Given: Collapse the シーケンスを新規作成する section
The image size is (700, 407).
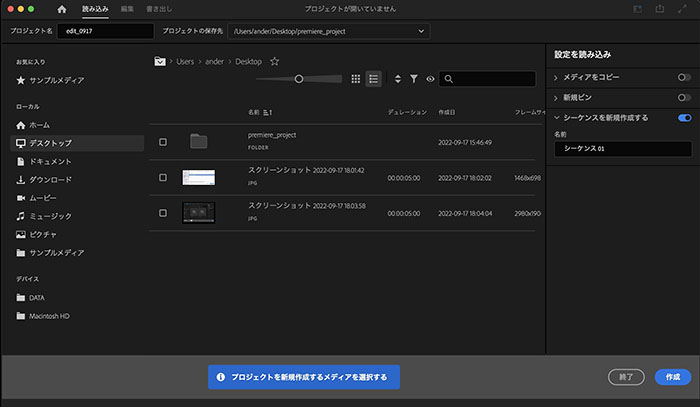Looking at the screenshot, I should pyautogui.click(x=556, y=118).
